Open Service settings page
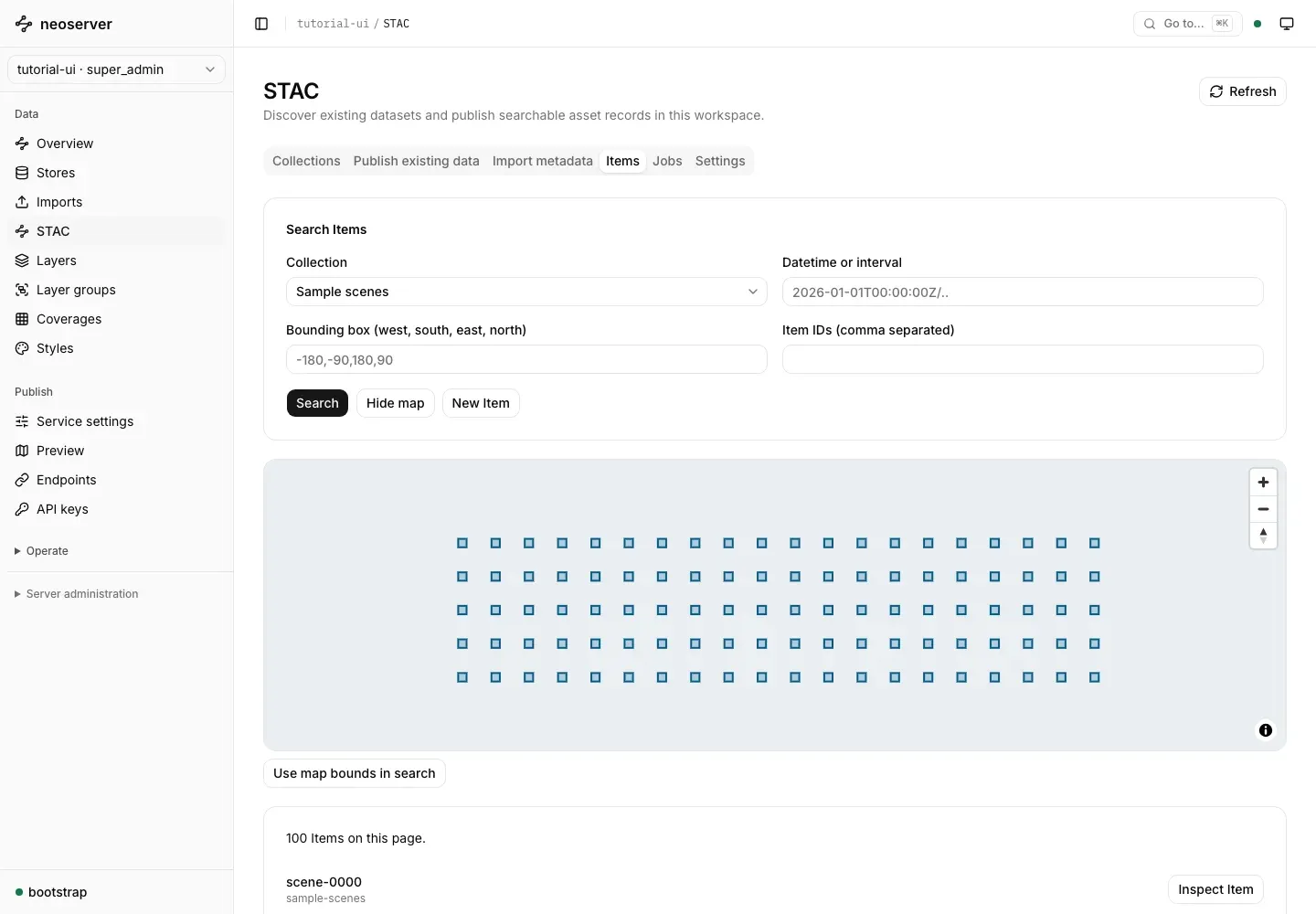1316x914 pixels. (116, 421)
